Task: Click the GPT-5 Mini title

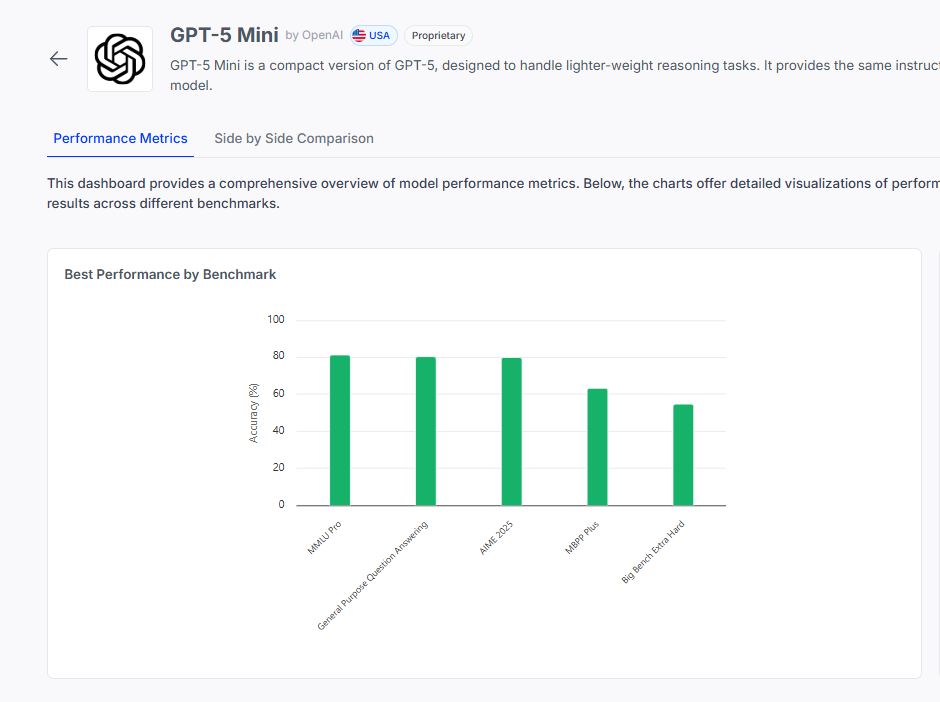Action: pos(224,35)
